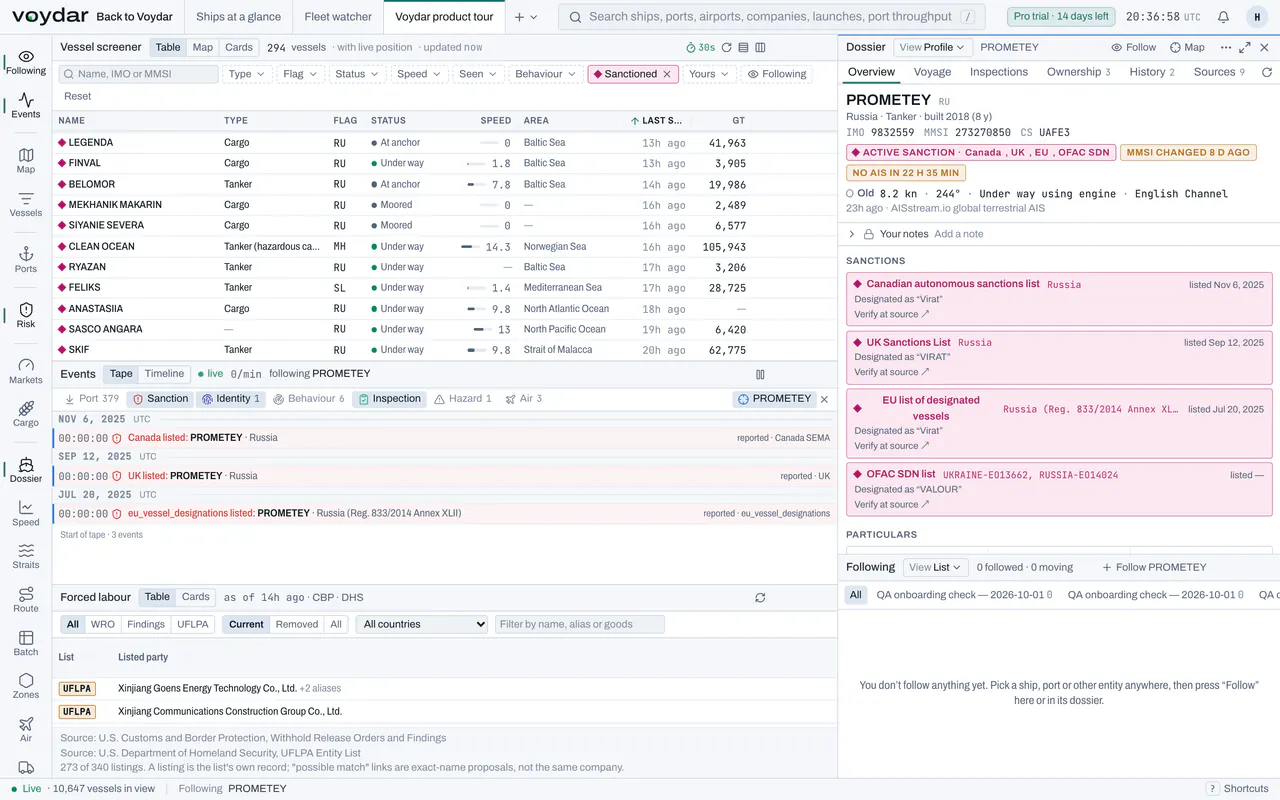Reload the Dossier with the refresh icon
The image size is (1280, 800).
(x=1267, y=72)
